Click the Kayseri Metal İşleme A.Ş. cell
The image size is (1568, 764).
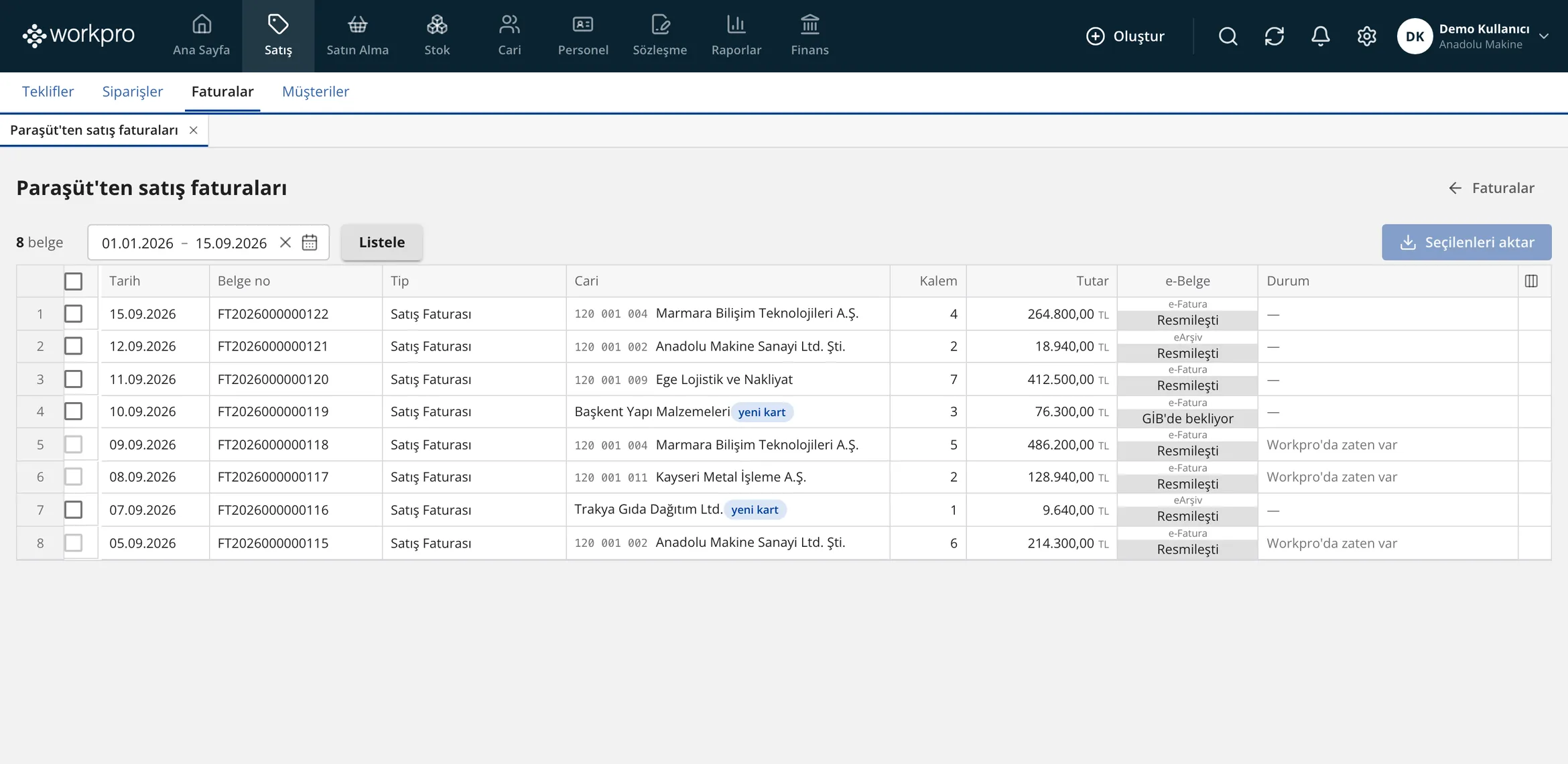point(728,477)
